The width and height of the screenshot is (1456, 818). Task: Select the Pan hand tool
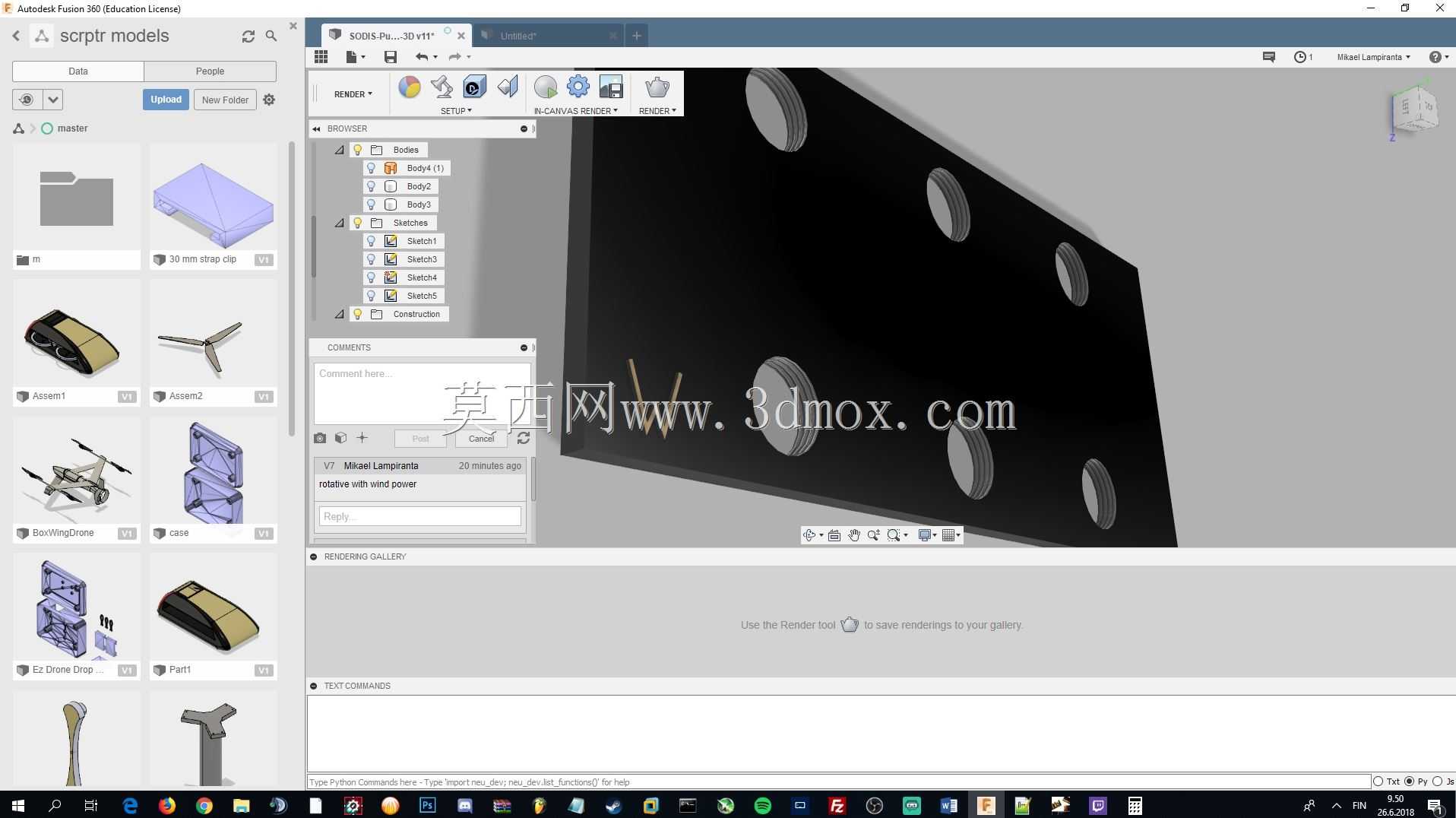pyautogui.click(x=853, y=535)
